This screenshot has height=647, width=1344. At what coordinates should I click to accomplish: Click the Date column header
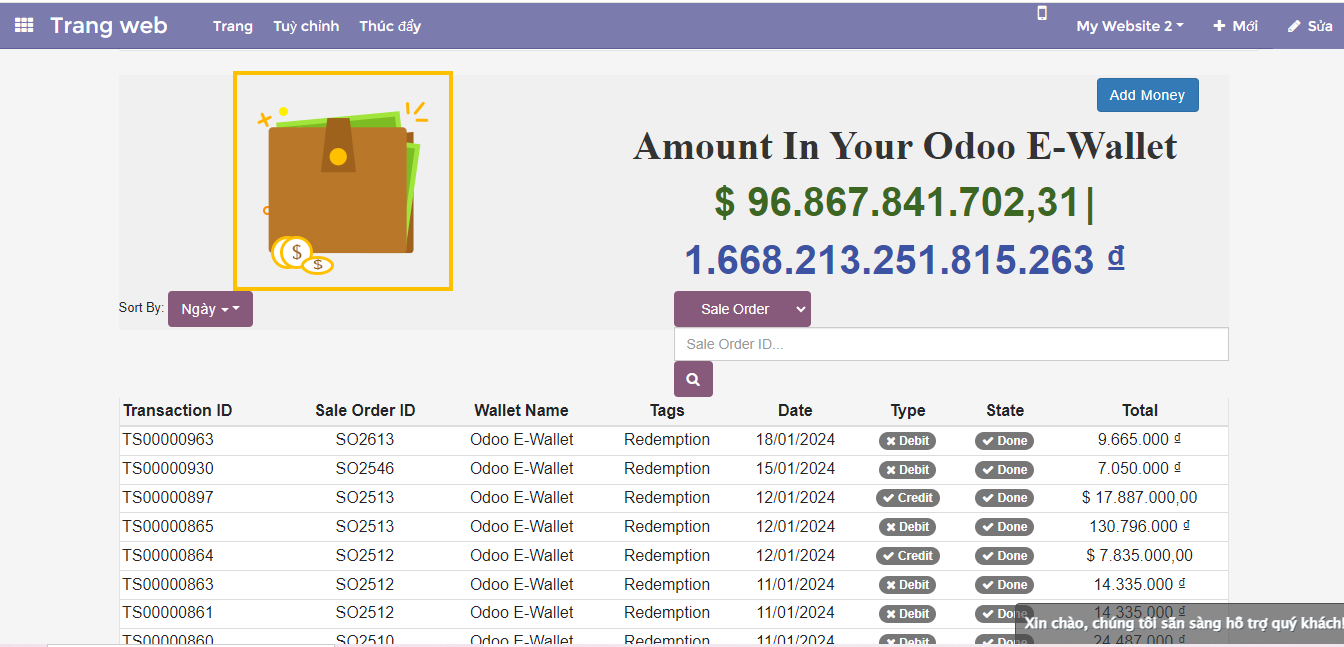click(x=795, y=410)
